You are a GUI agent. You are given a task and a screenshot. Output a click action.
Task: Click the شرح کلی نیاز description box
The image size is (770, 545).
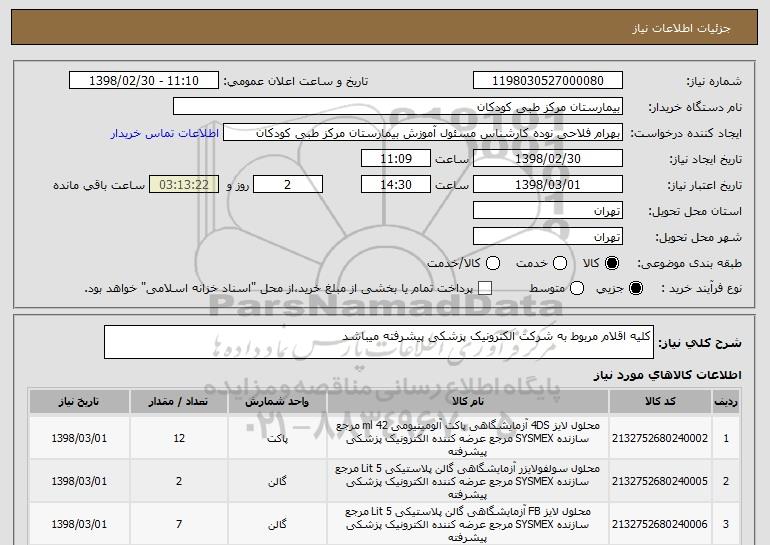tap(379, 342)
